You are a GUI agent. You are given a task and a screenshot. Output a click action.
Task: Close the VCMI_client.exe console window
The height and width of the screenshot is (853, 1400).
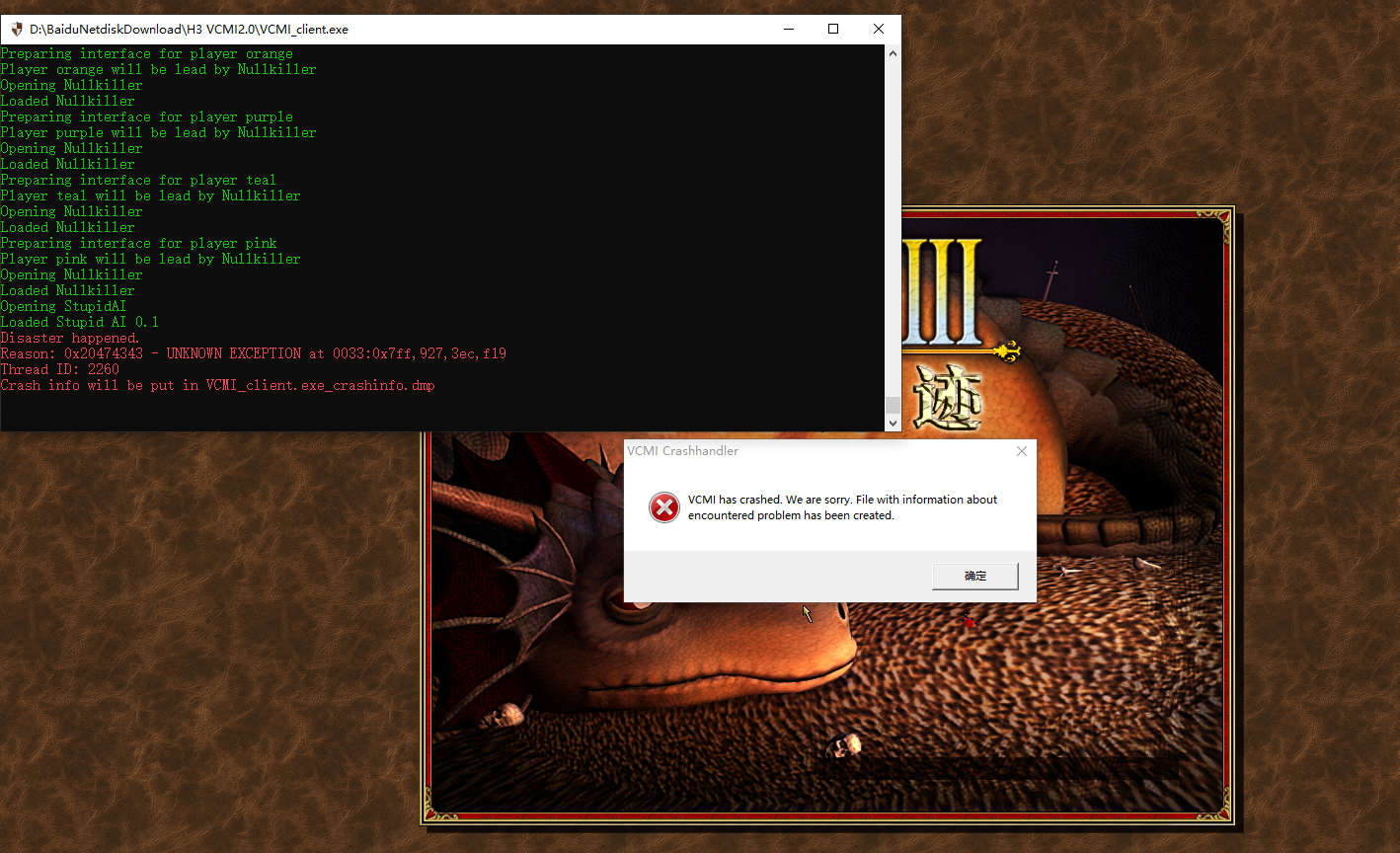pyautogui.click(x=878, y=30)
